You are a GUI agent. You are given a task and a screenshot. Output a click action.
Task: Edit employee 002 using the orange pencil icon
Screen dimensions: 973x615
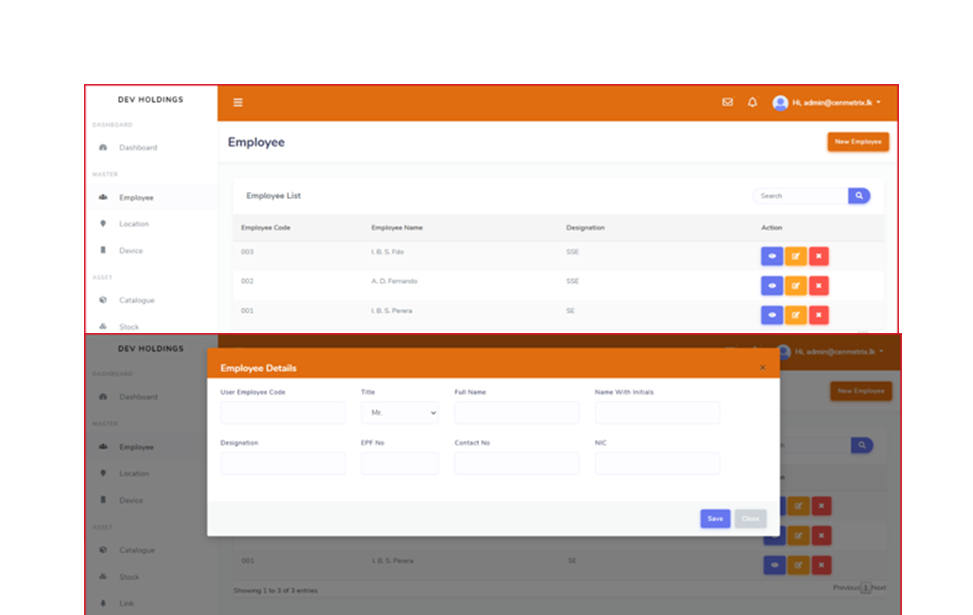tap(795, 286)
